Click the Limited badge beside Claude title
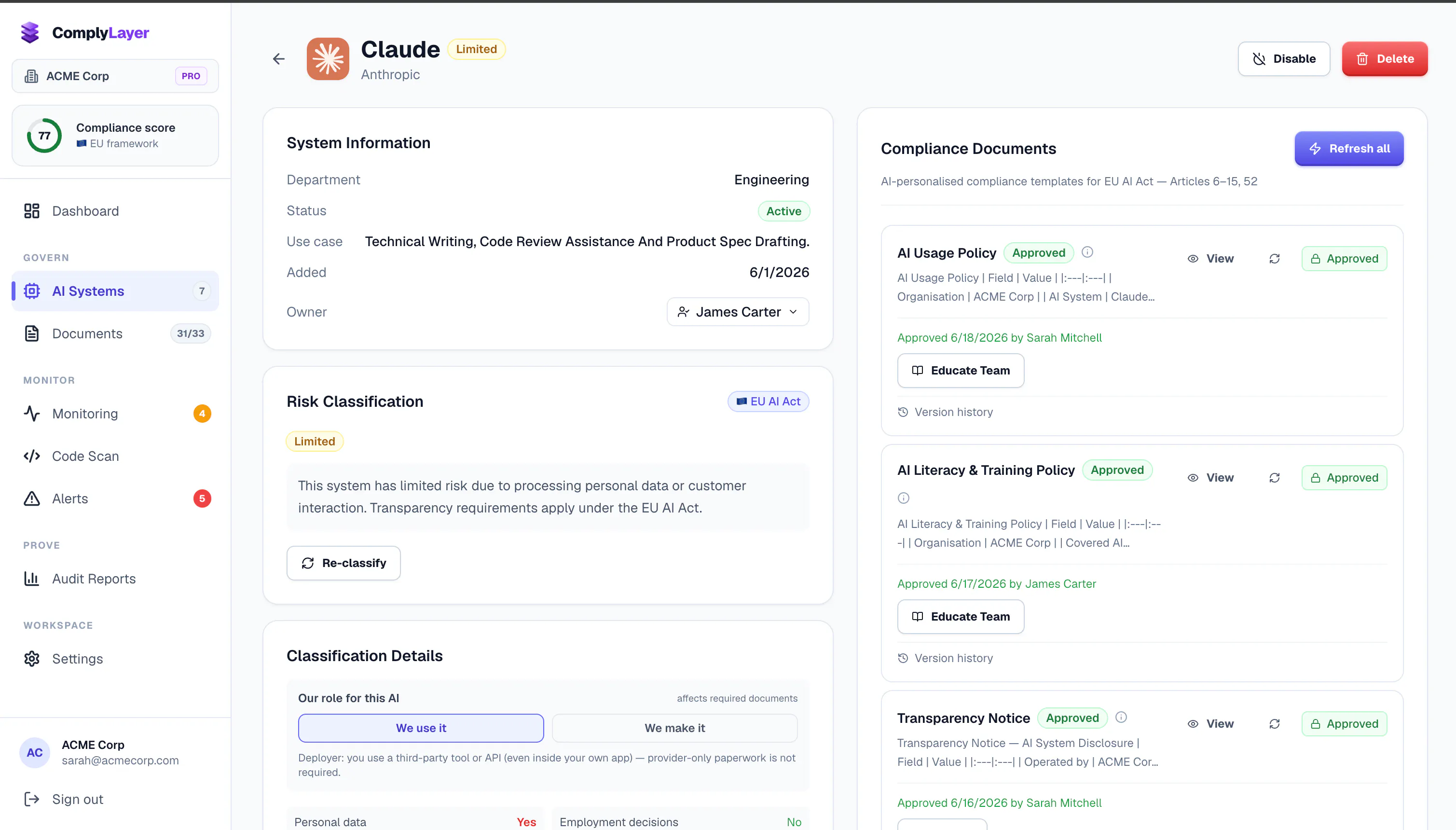The image size is (1456, 830). click(x=476, y=49)
